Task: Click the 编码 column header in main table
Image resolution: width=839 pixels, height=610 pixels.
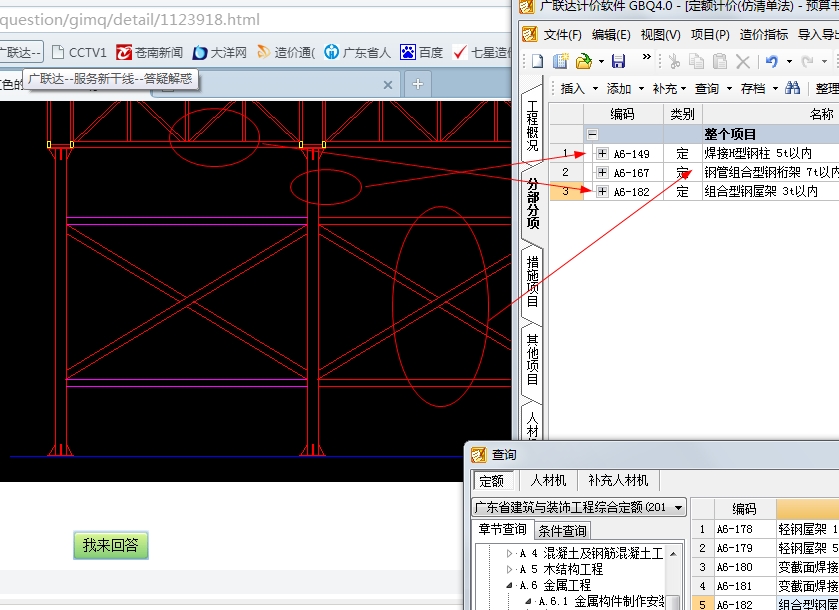Action: point(623,114)
